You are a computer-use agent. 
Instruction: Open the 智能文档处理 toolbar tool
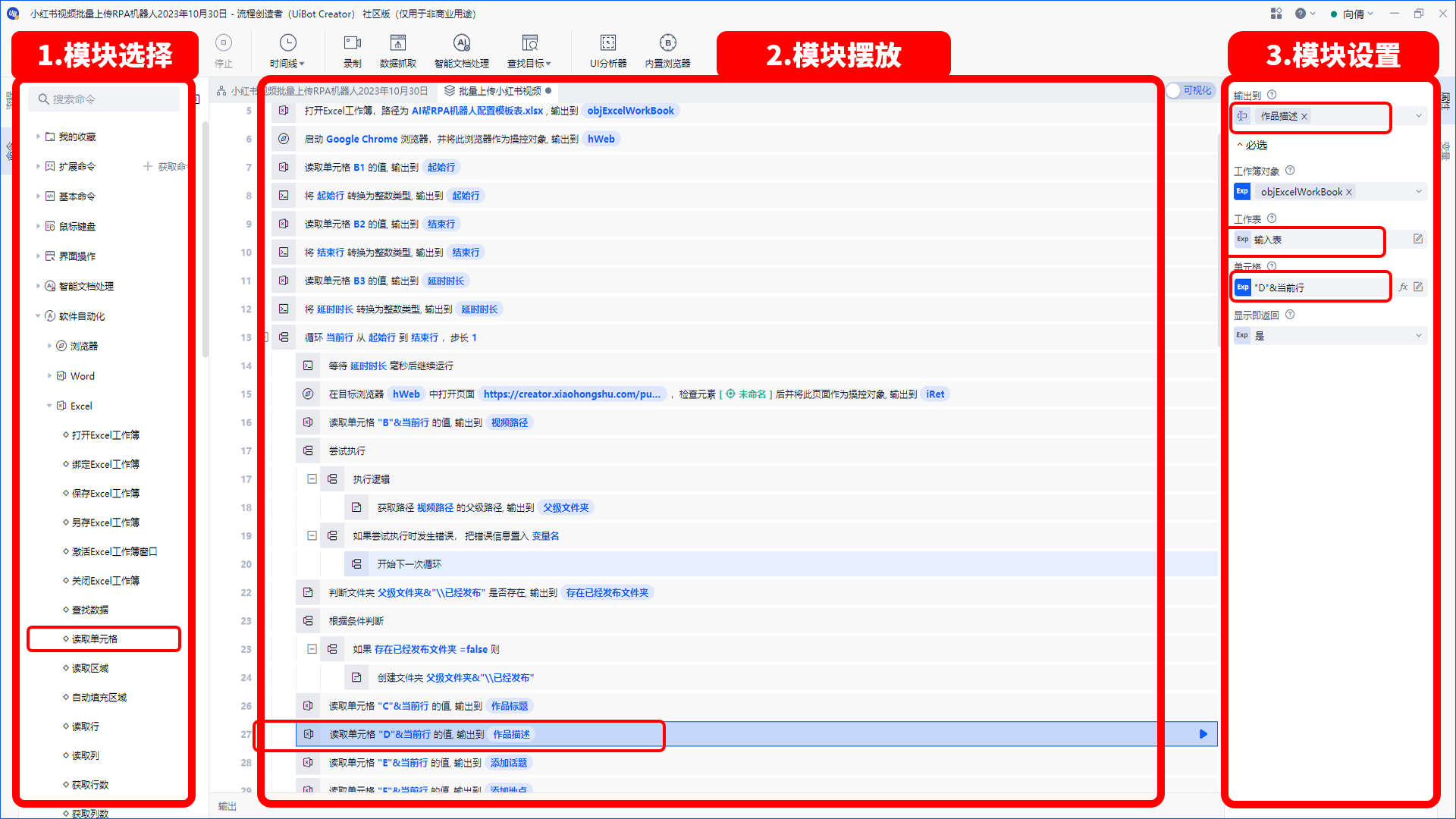[462, 51]
